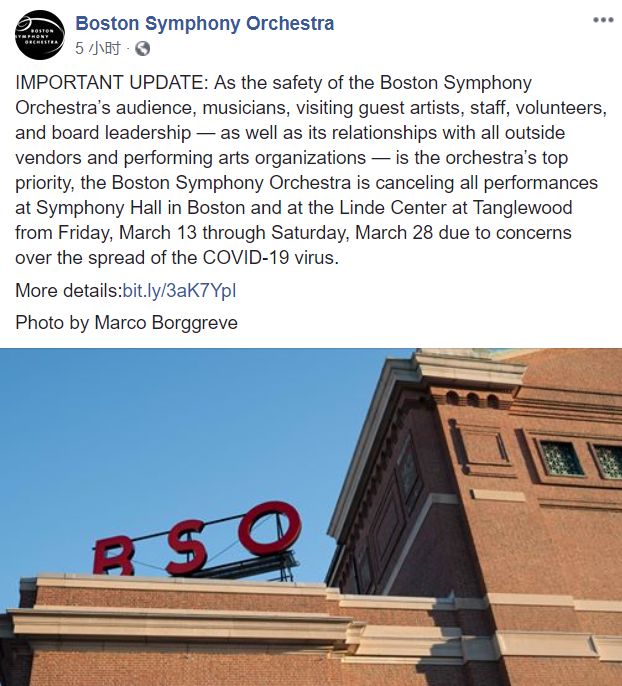Click the IMPORTANT UPDATE opening text
The width and height of the screenshot is (622, 686).
[x=112, y=83]
